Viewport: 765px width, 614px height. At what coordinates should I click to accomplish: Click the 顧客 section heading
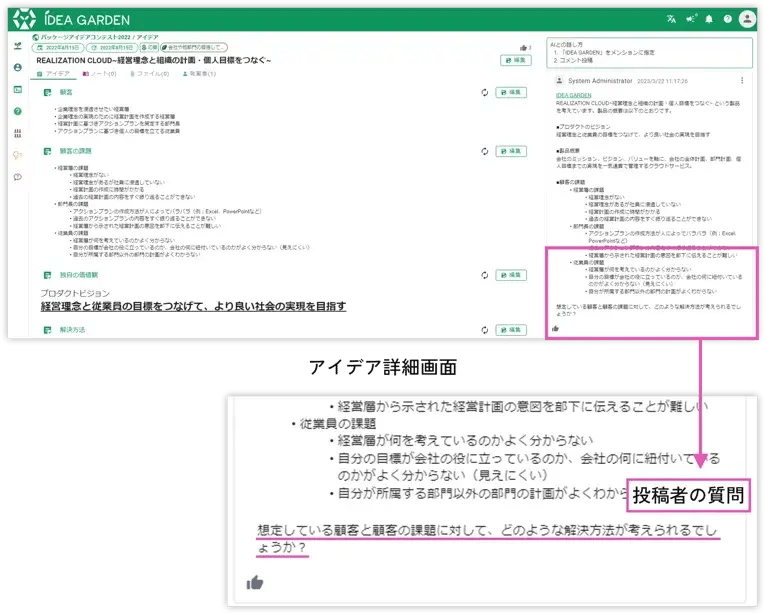66,92
